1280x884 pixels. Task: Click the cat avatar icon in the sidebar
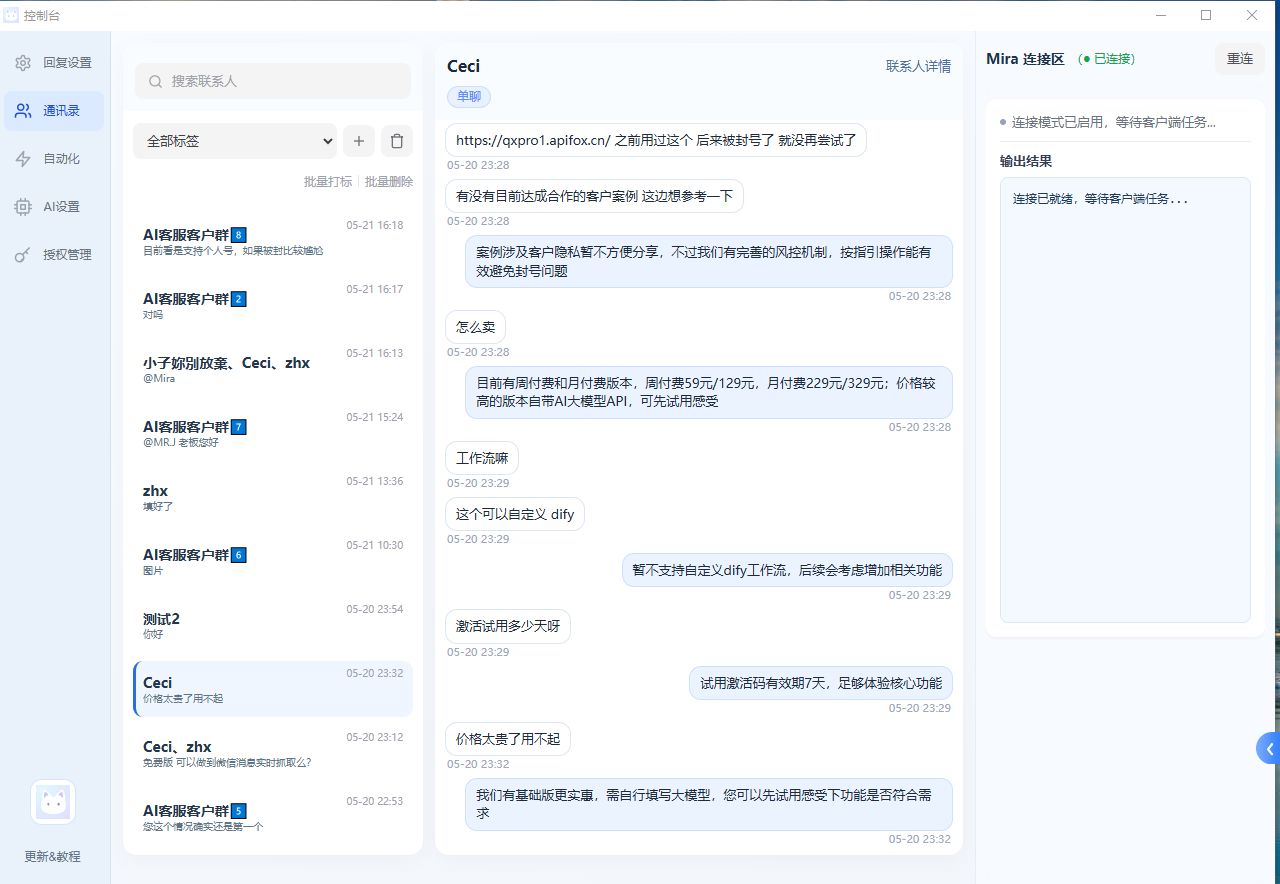pos(53,802)
